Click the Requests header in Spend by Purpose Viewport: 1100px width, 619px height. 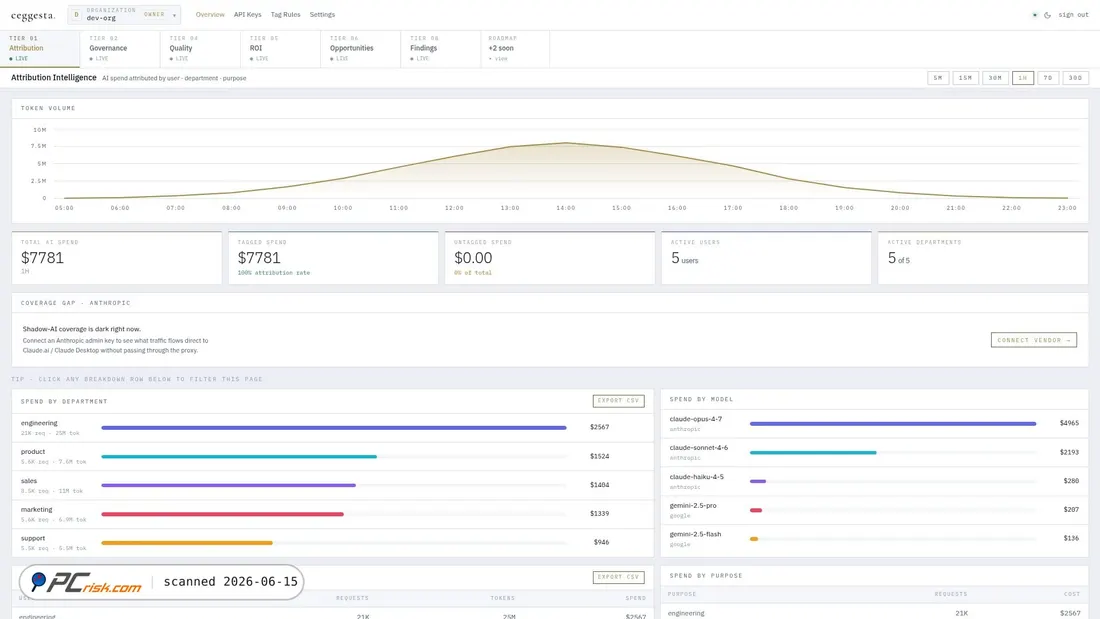951,594
